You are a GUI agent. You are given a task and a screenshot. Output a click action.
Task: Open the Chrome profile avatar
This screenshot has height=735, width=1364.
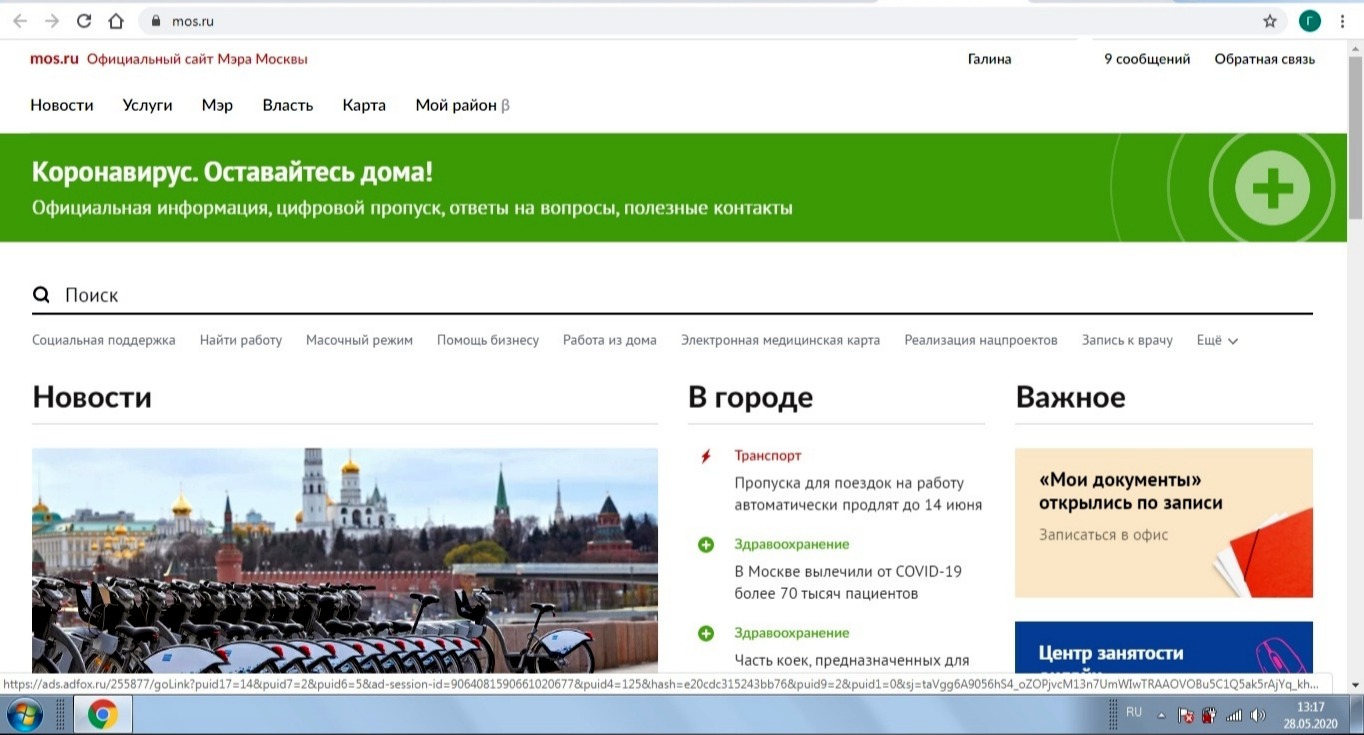coord(1309,21)
